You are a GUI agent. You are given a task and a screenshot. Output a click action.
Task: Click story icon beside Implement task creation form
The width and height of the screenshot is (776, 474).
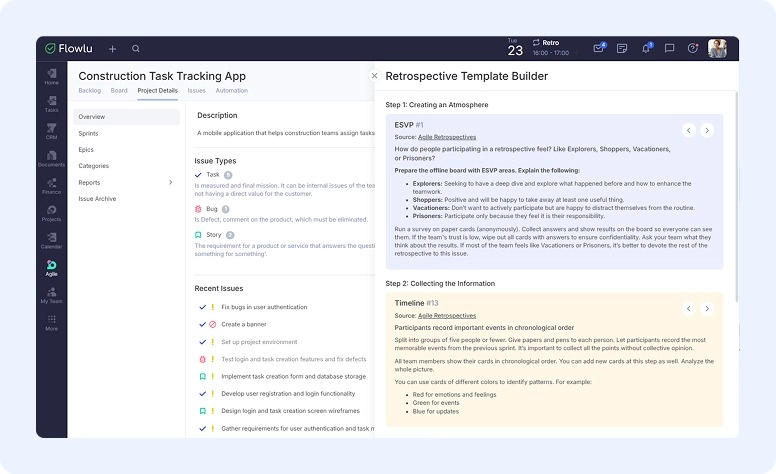coord(202,377)
